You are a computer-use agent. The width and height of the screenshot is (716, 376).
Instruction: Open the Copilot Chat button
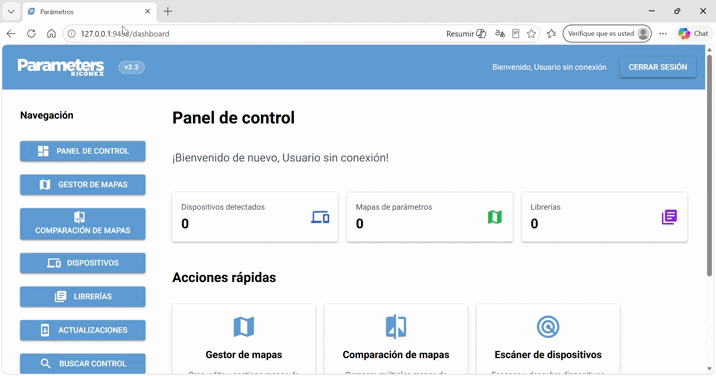pyautogui.click(x=693, y=34)
